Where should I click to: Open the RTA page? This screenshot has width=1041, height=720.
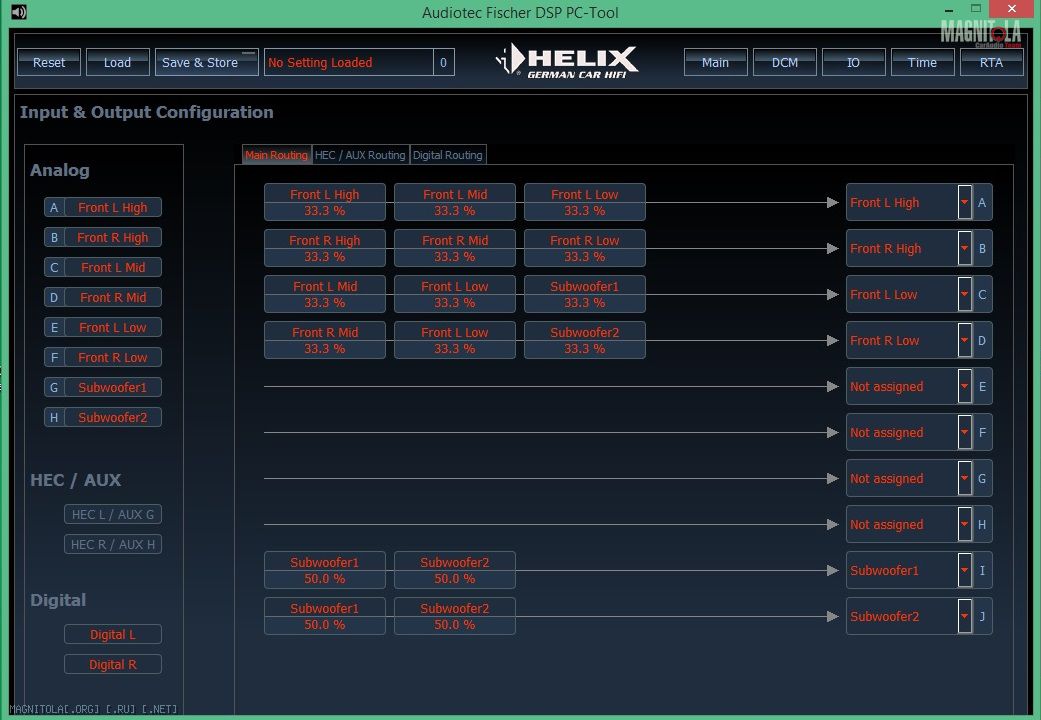click(991, 62)
